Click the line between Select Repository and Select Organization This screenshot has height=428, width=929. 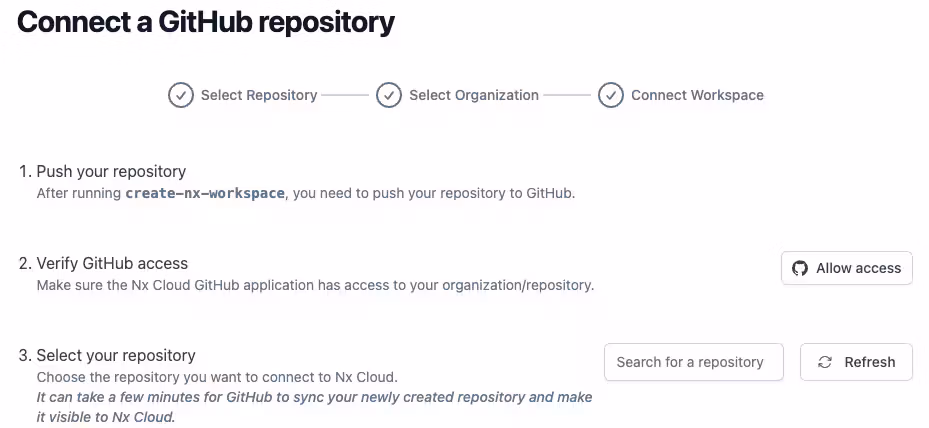pyautogui.click(x=346, y=95)
